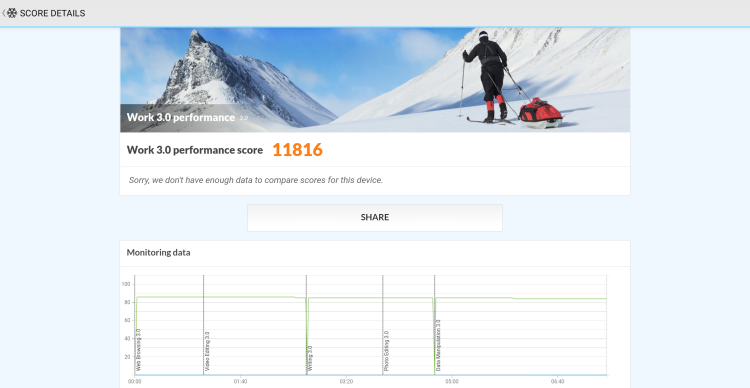Image resolution: width=750 pixels, height=388 pixels.
Task: Select the Video Editing 3.0 chart marker
Action: tap(207, 352)
